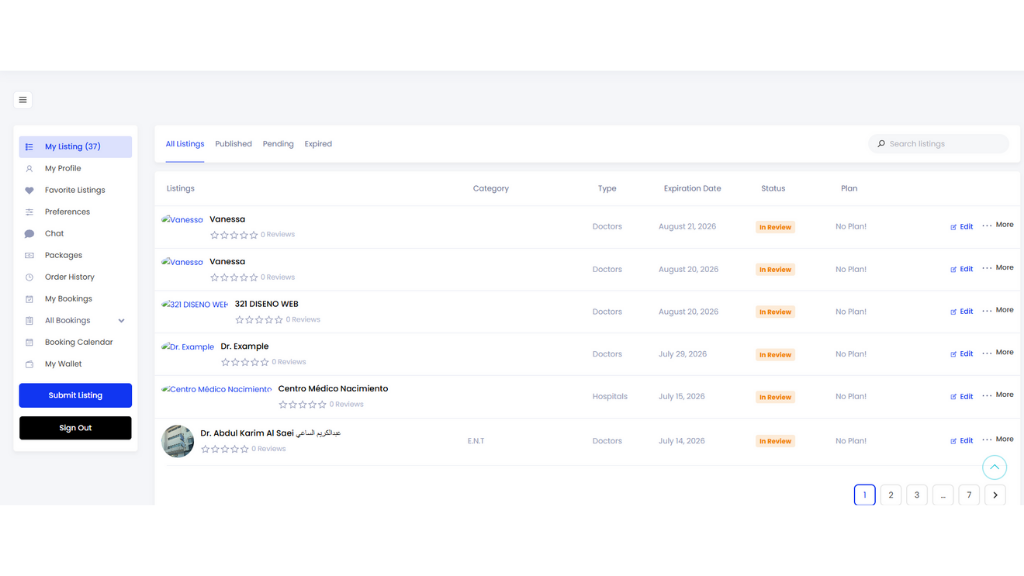1024x576 pixels.
Task: Open More options for Centro Médico Nacimiento
Action: click(997, 395)
